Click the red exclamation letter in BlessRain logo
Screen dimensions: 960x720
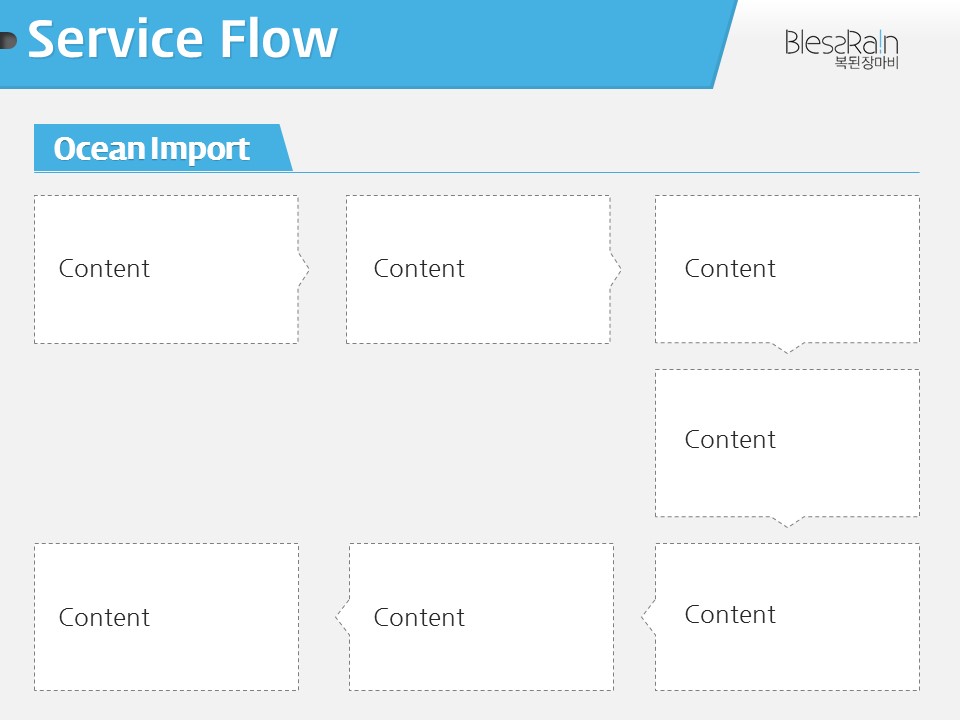pyautogui.click(x=880, y=43)
